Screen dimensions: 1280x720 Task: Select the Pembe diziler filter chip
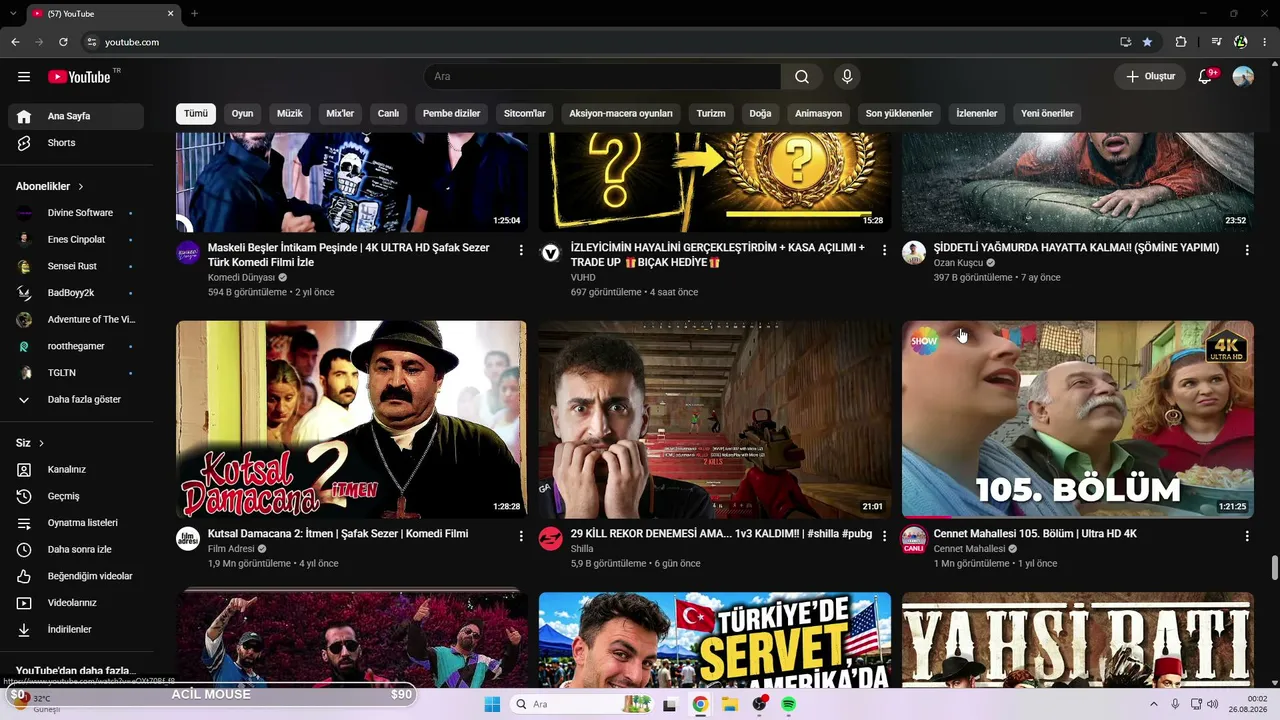point(452,113)
